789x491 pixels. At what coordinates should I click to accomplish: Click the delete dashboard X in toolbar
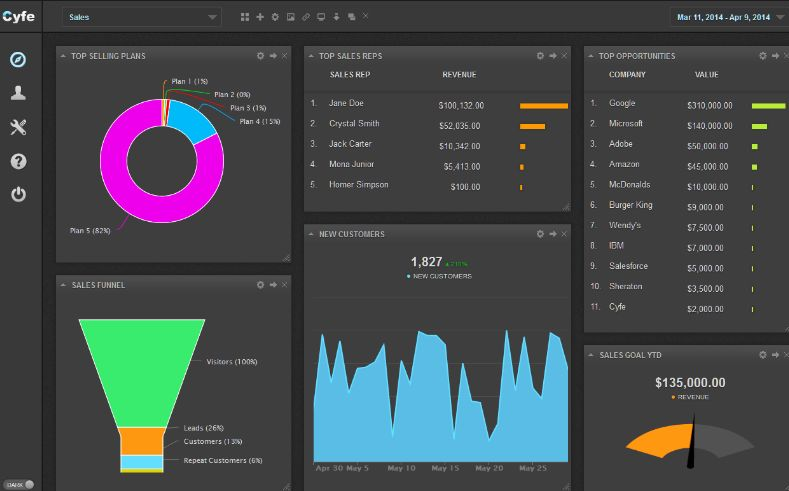coord(366,16)
